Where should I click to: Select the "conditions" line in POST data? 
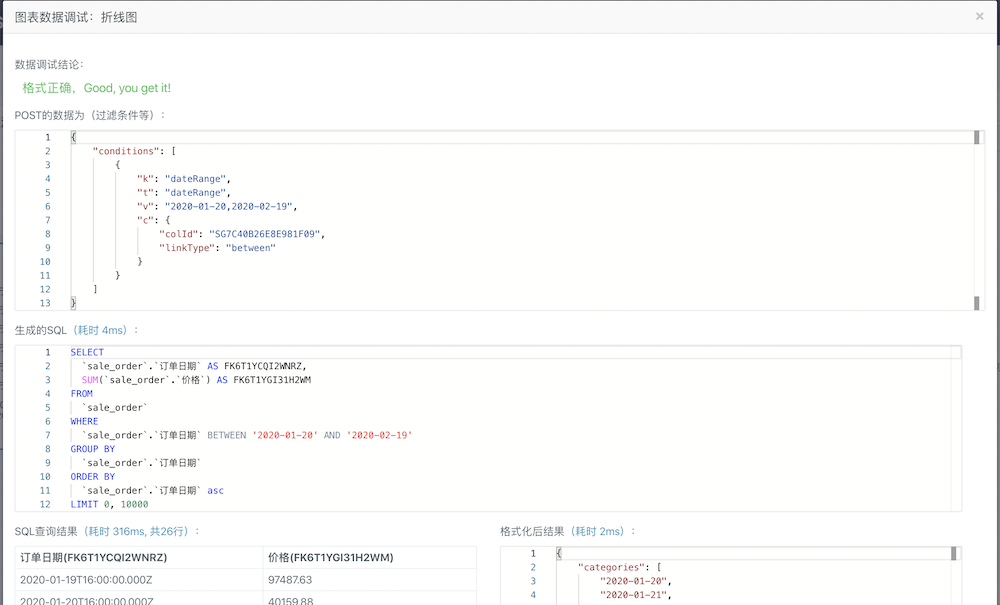(135, 151)
